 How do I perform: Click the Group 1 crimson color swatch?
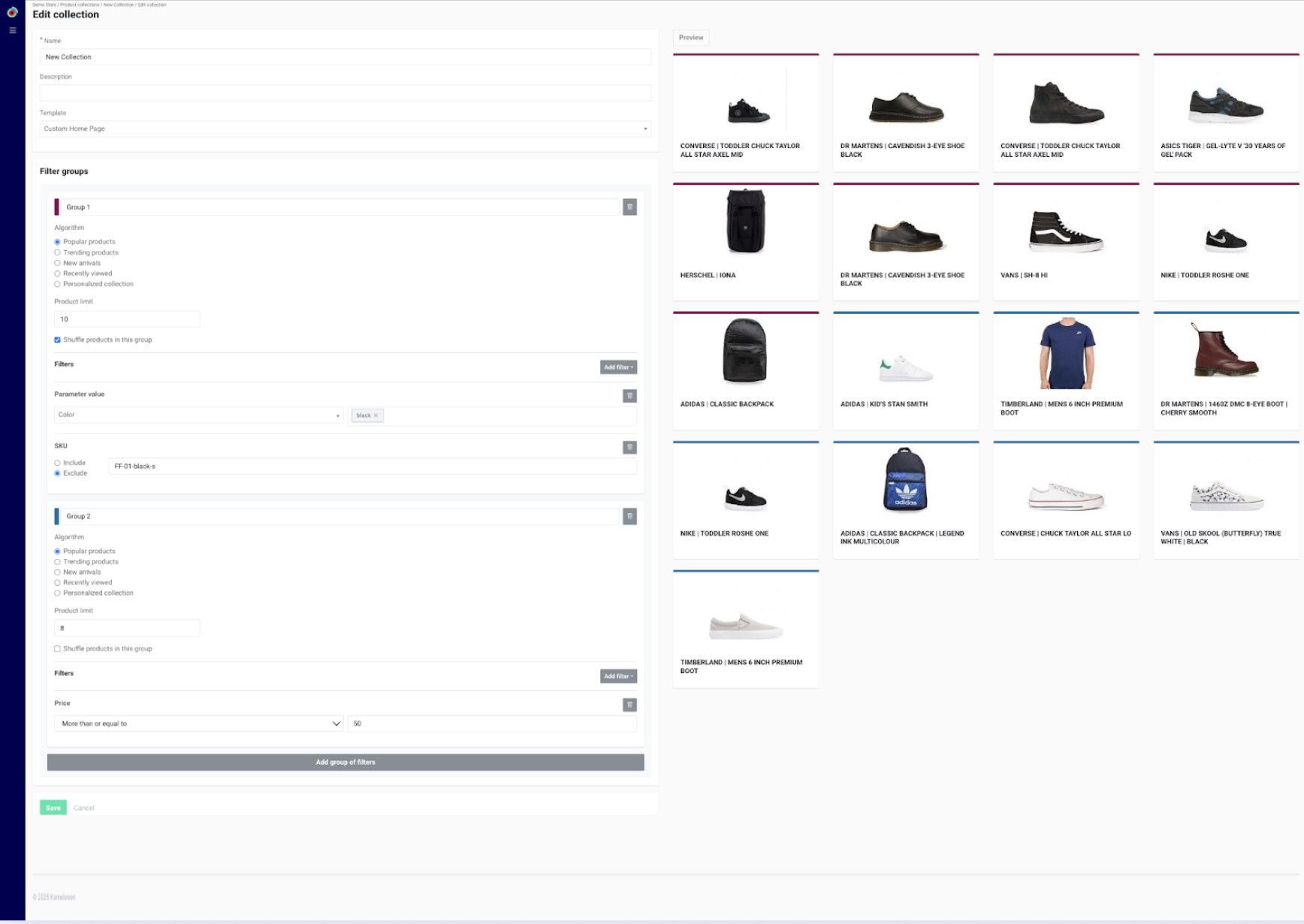[x=56, y=207]
